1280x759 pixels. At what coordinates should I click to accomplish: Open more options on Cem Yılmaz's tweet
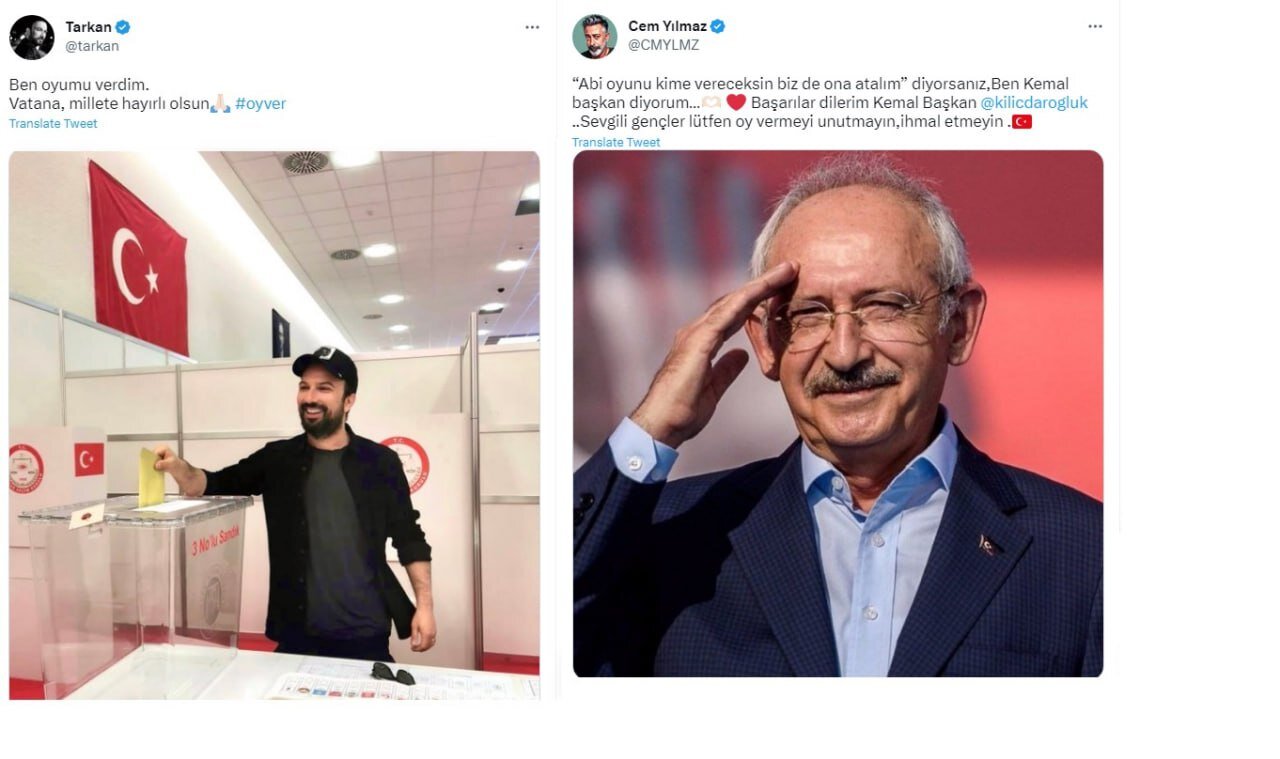pyautogui.click(x=1095, y=26)
